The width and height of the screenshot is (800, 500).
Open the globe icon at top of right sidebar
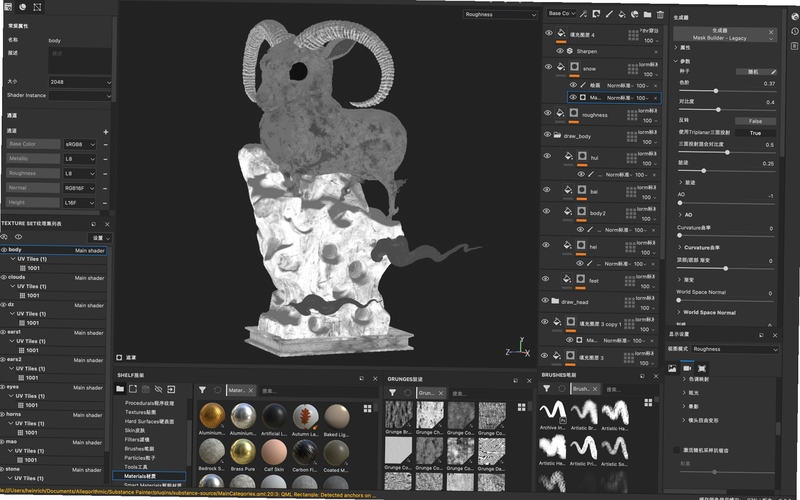795,17
